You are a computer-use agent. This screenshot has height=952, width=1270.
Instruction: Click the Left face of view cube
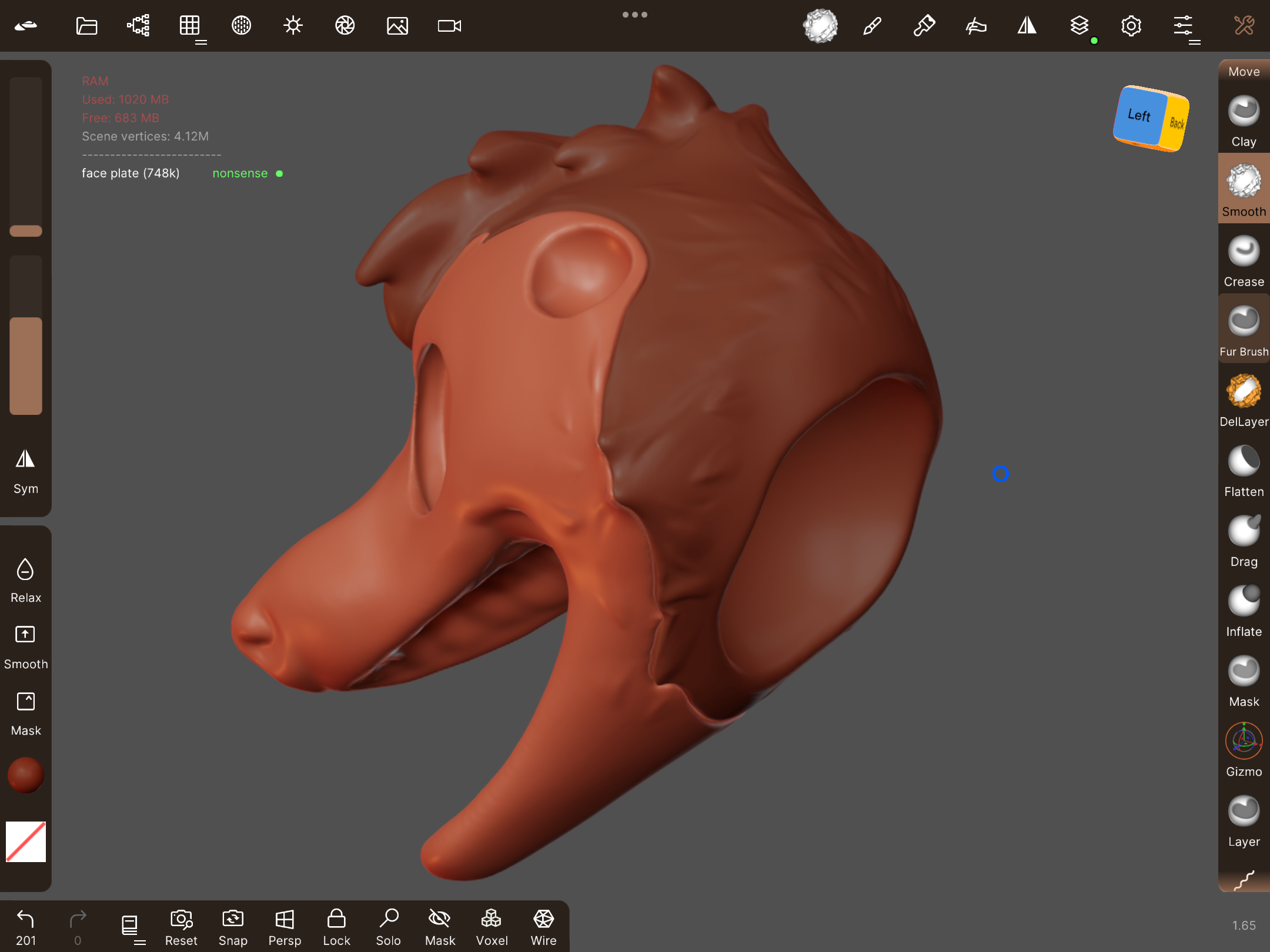(1139, 115)
